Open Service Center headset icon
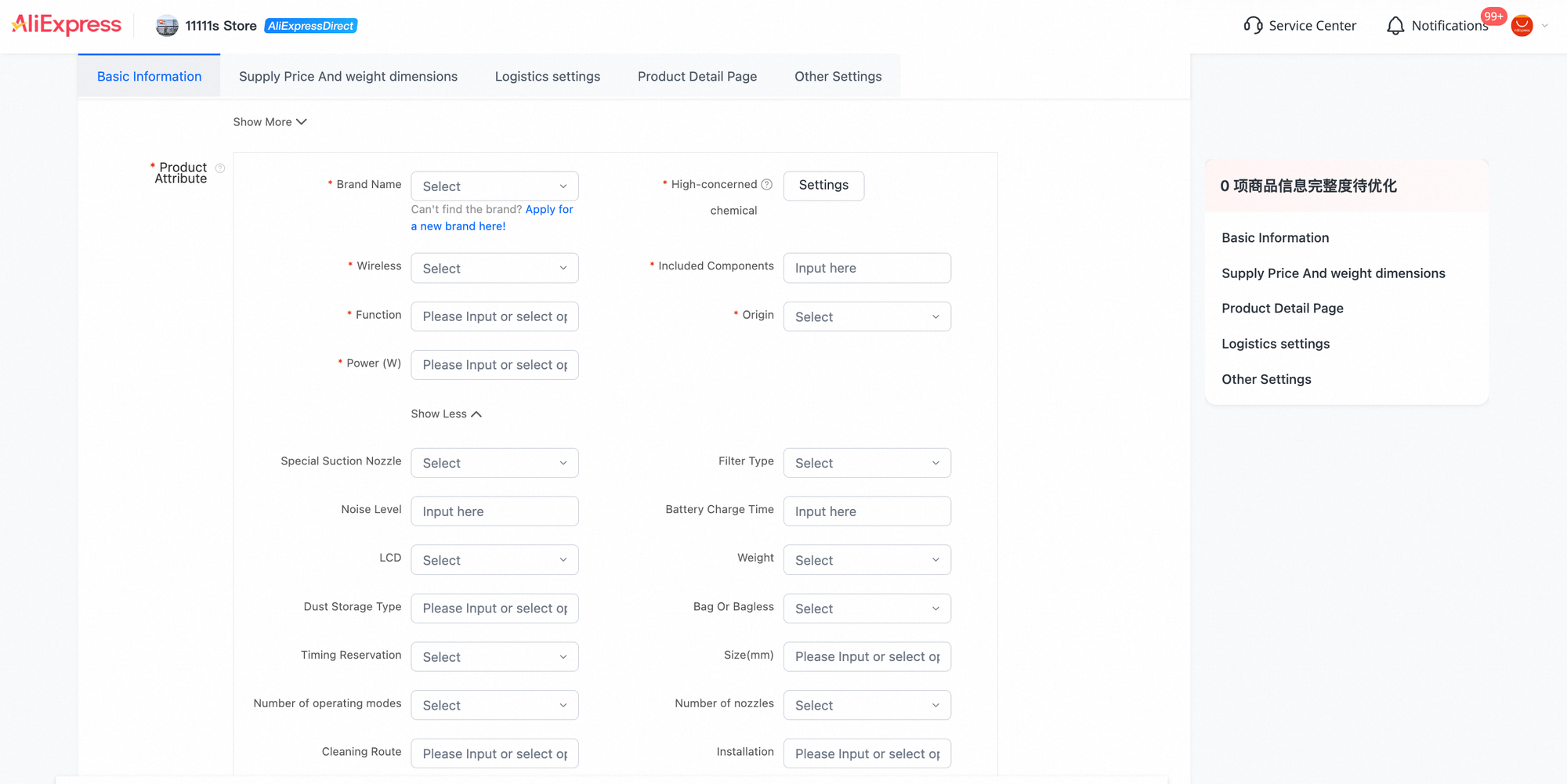This screenshot has height=784, width=1567. click(1253, 26)
